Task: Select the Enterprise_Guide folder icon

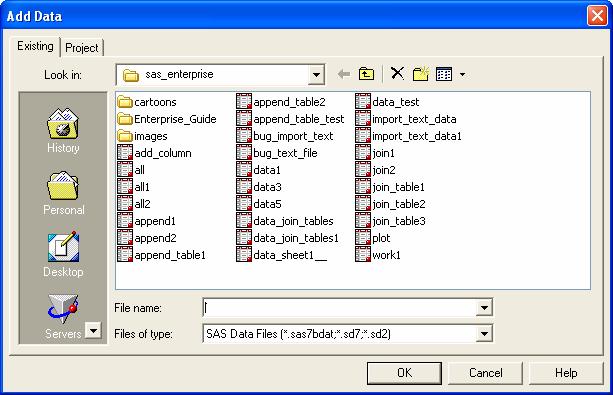Action: [x=125, y=119]
